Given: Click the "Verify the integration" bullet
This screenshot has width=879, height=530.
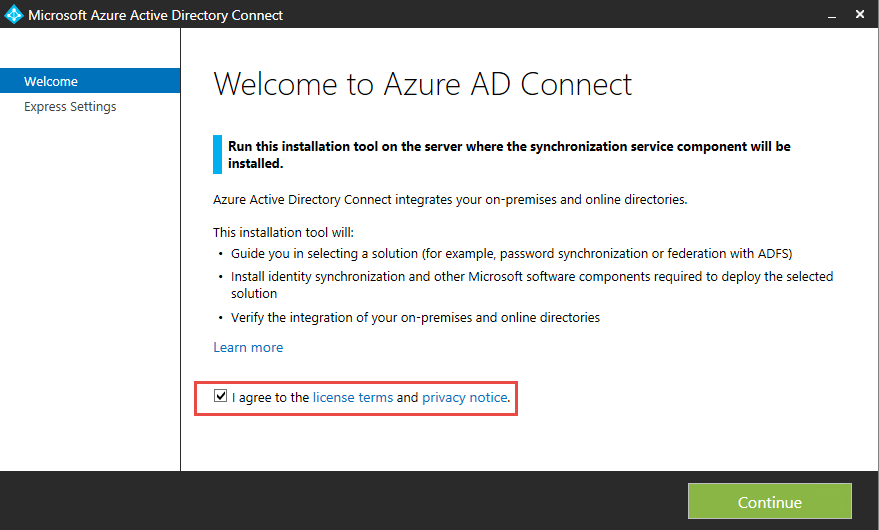Looking at the screenshot, I should (415, 317).
